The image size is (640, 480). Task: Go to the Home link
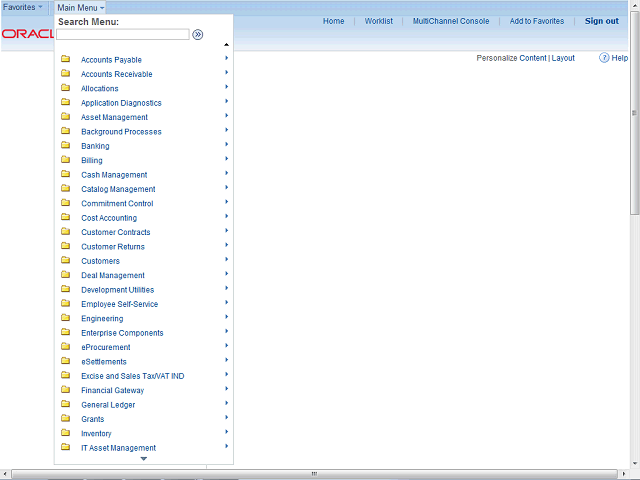pos(333,21)
